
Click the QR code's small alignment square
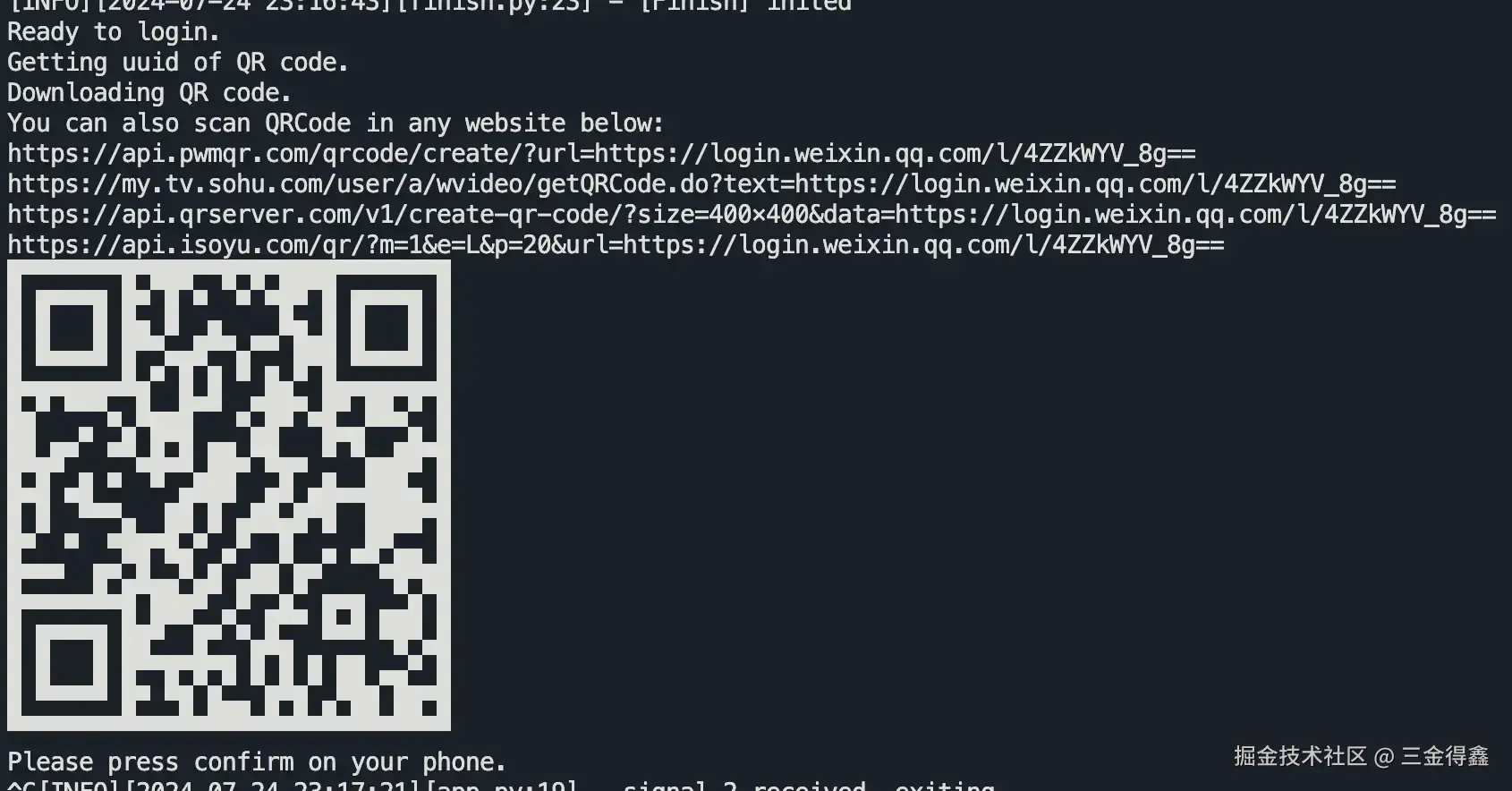click(x=344, y=617)
